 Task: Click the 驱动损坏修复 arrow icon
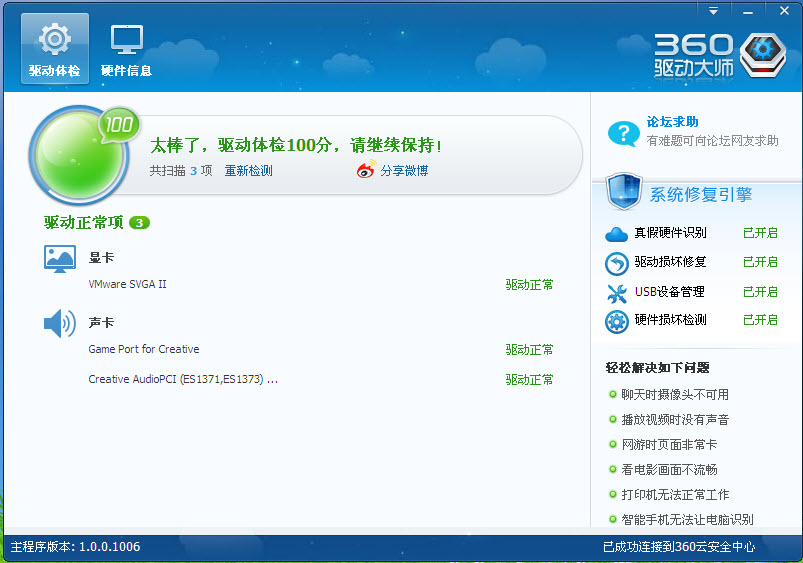617,264
